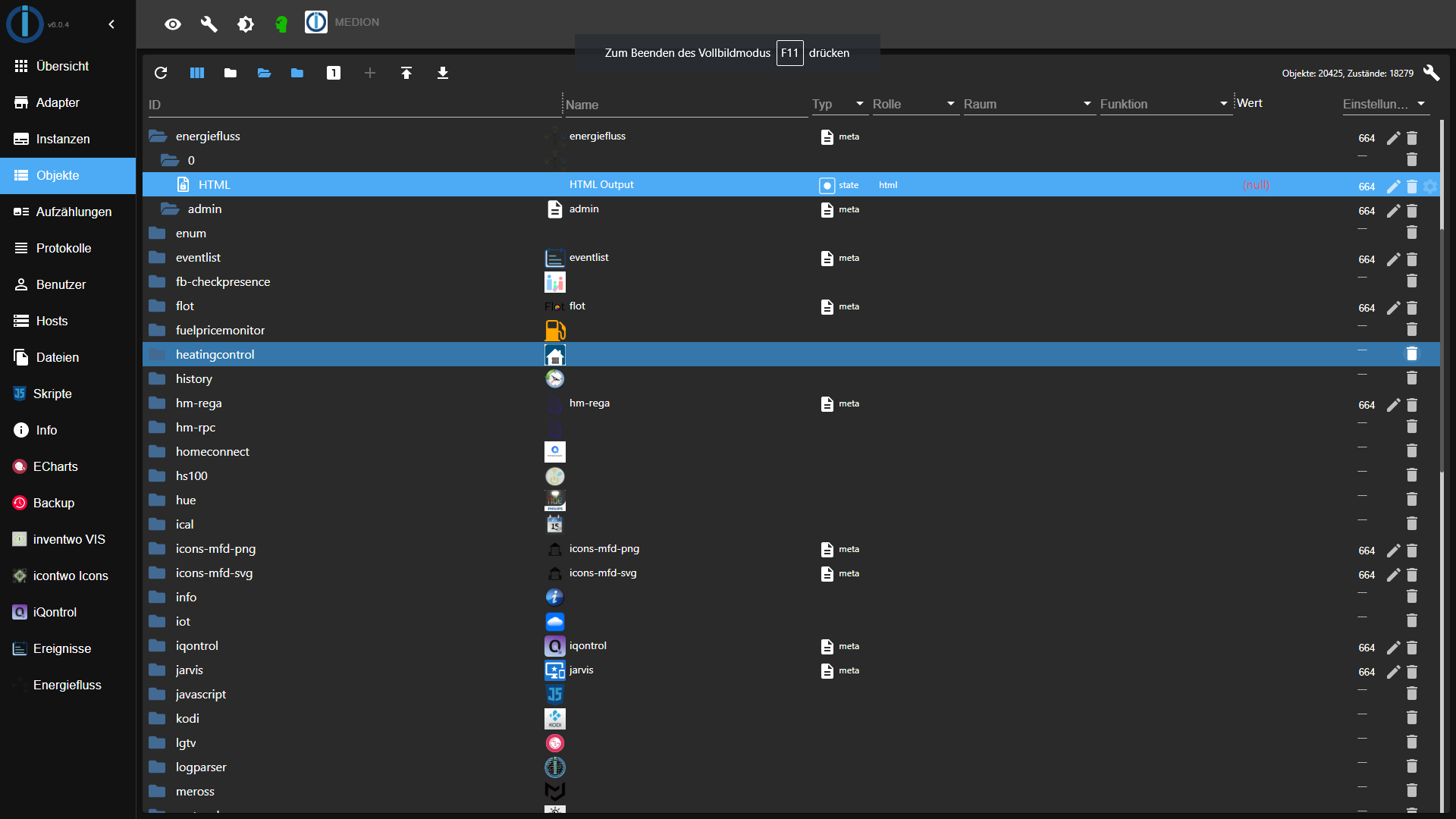Delete the heatingcontrol folder
The image size is (1456, 819).
1412,353
